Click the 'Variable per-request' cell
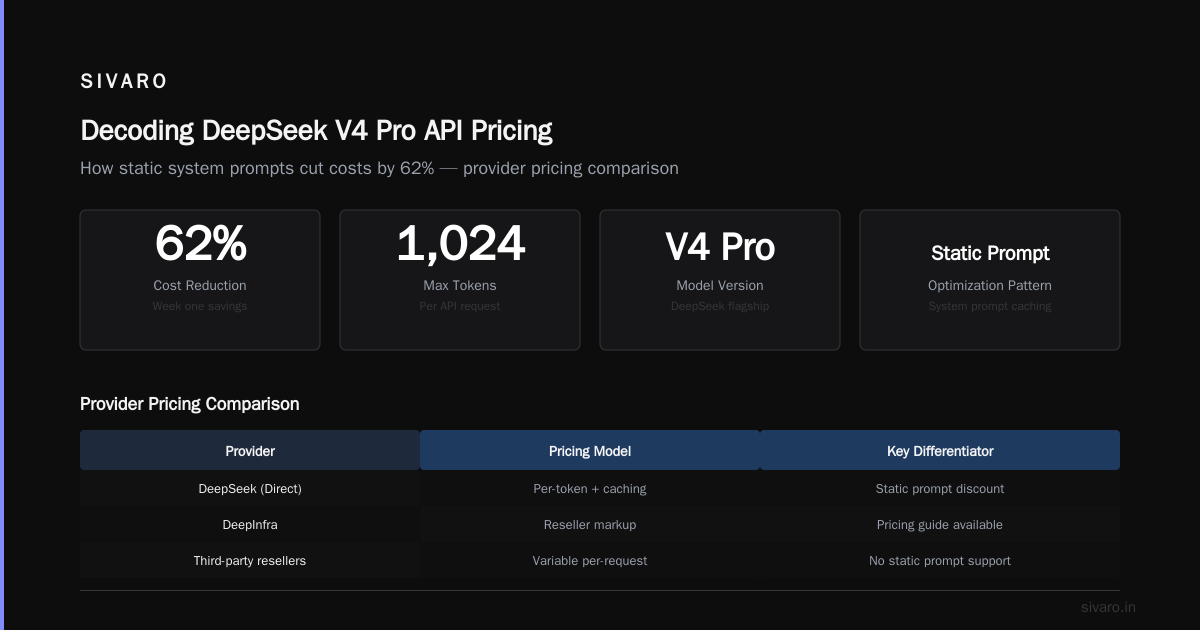The width and height of the screenshot is (1200, 630). [x=590, y=561]
